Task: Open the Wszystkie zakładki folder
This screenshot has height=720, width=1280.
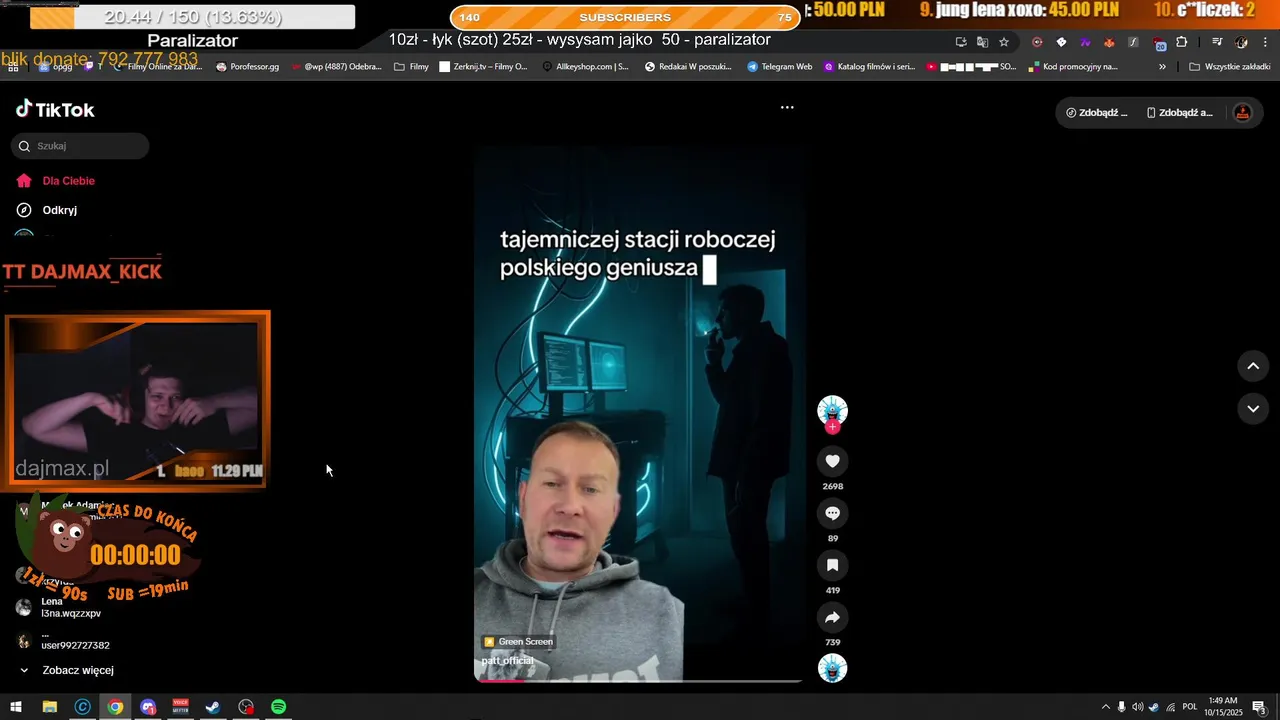Action: click(1230, 67)
